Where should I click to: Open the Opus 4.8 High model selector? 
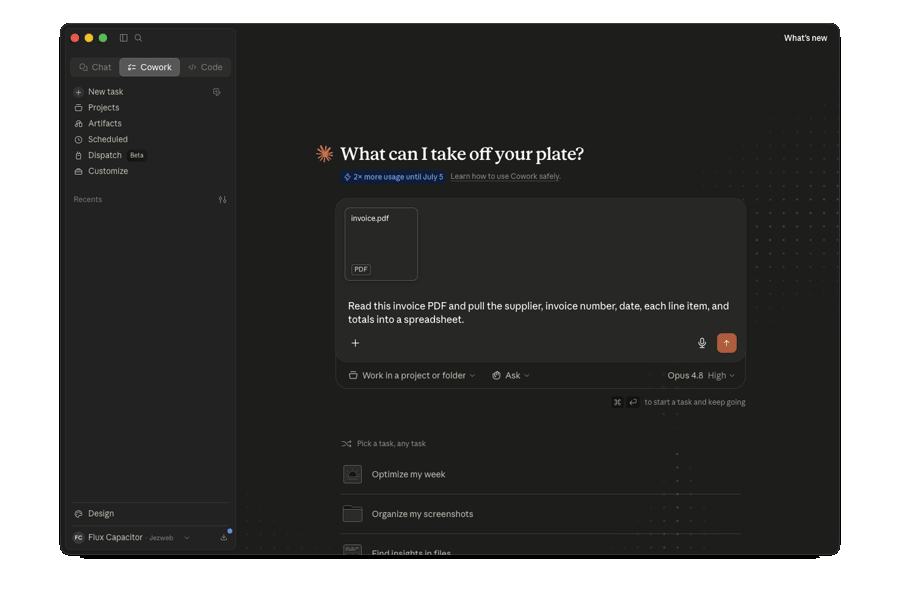[x=700, y=376]
